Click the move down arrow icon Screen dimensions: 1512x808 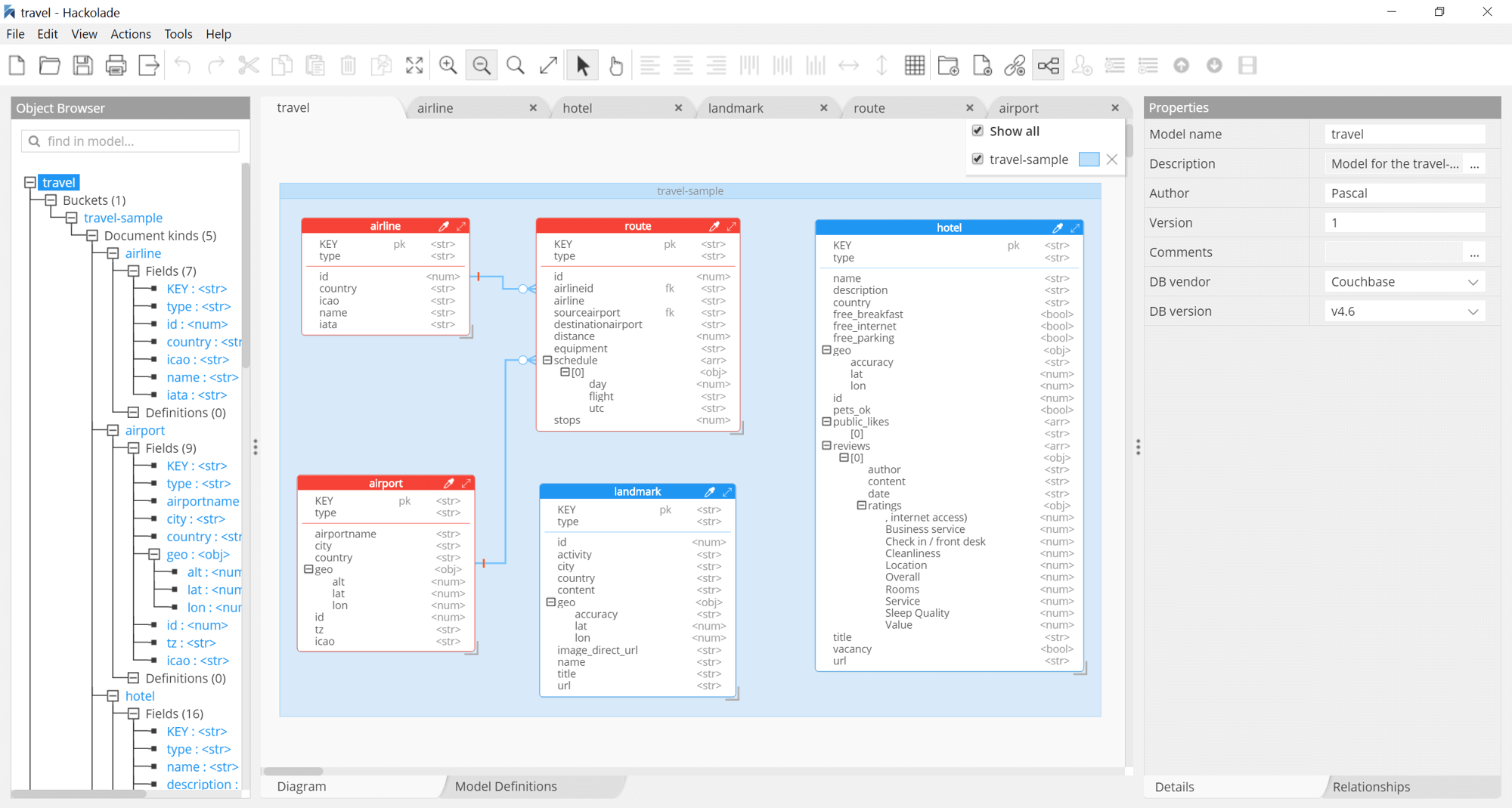(x=1214, y=66)
